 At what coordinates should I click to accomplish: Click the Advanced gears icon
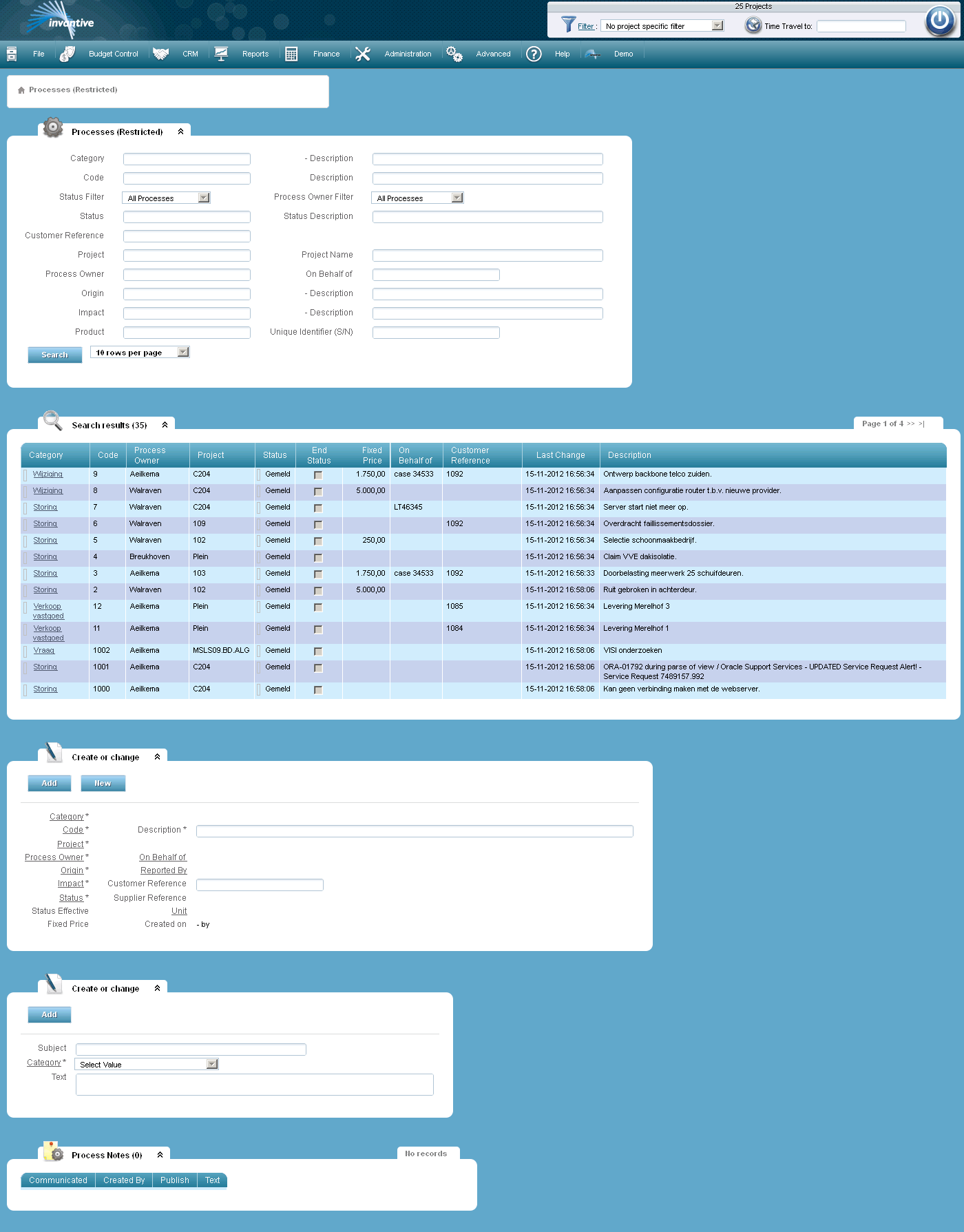coord(454,54)
